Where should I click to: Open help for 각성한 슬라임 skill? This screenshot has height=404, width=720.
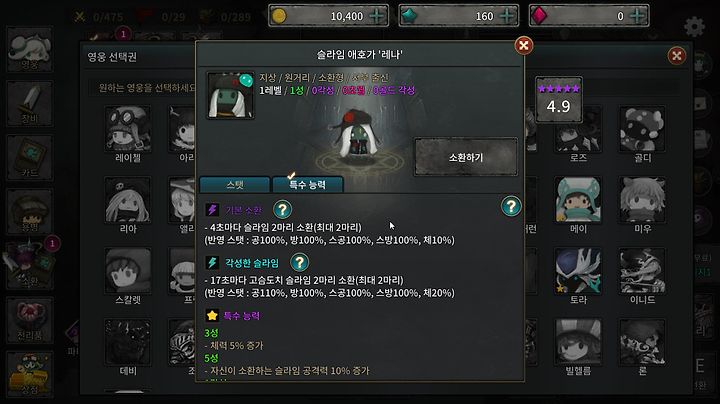[299, 263]
